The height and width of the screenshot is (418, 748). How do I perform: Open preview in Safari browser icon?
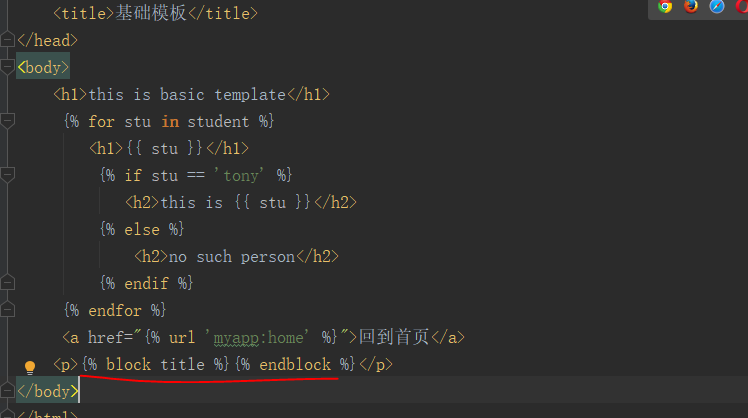pos(717,6)
